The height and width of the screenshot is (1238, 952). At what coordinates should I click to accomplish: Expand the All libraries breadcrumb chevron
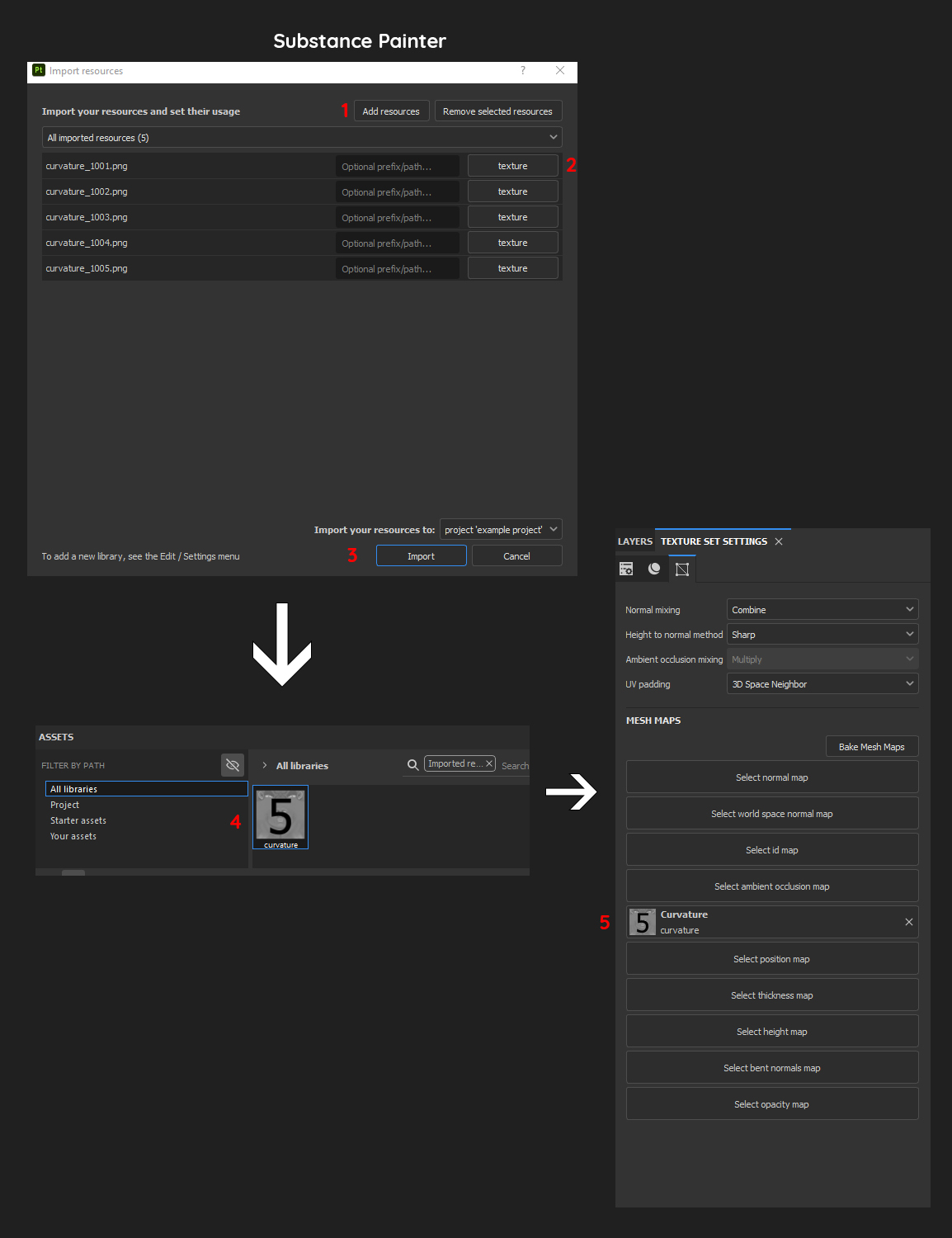[x=265, y=766]
